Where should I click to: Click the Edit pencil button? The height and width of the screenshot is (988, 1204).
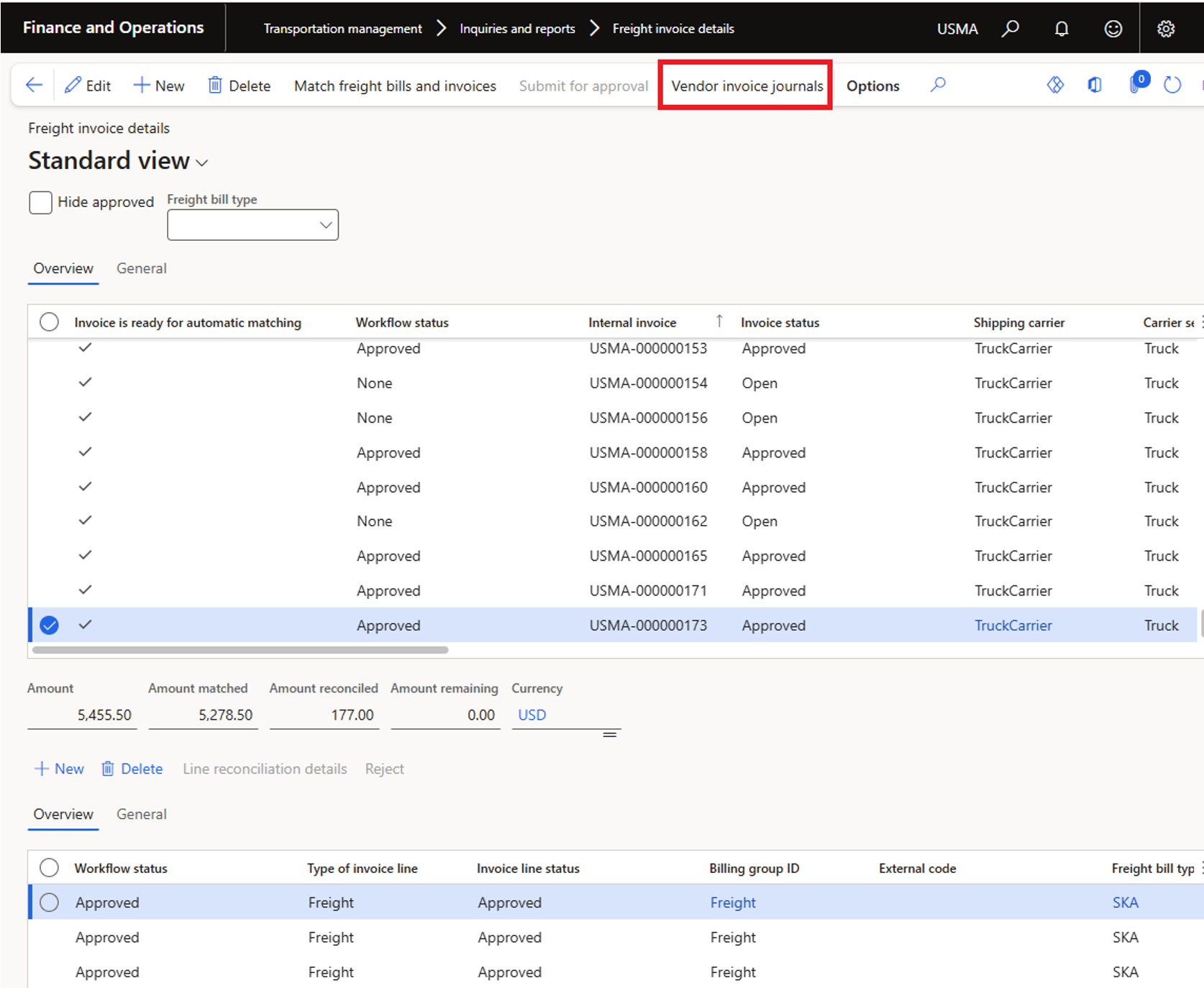click(88, 86)
